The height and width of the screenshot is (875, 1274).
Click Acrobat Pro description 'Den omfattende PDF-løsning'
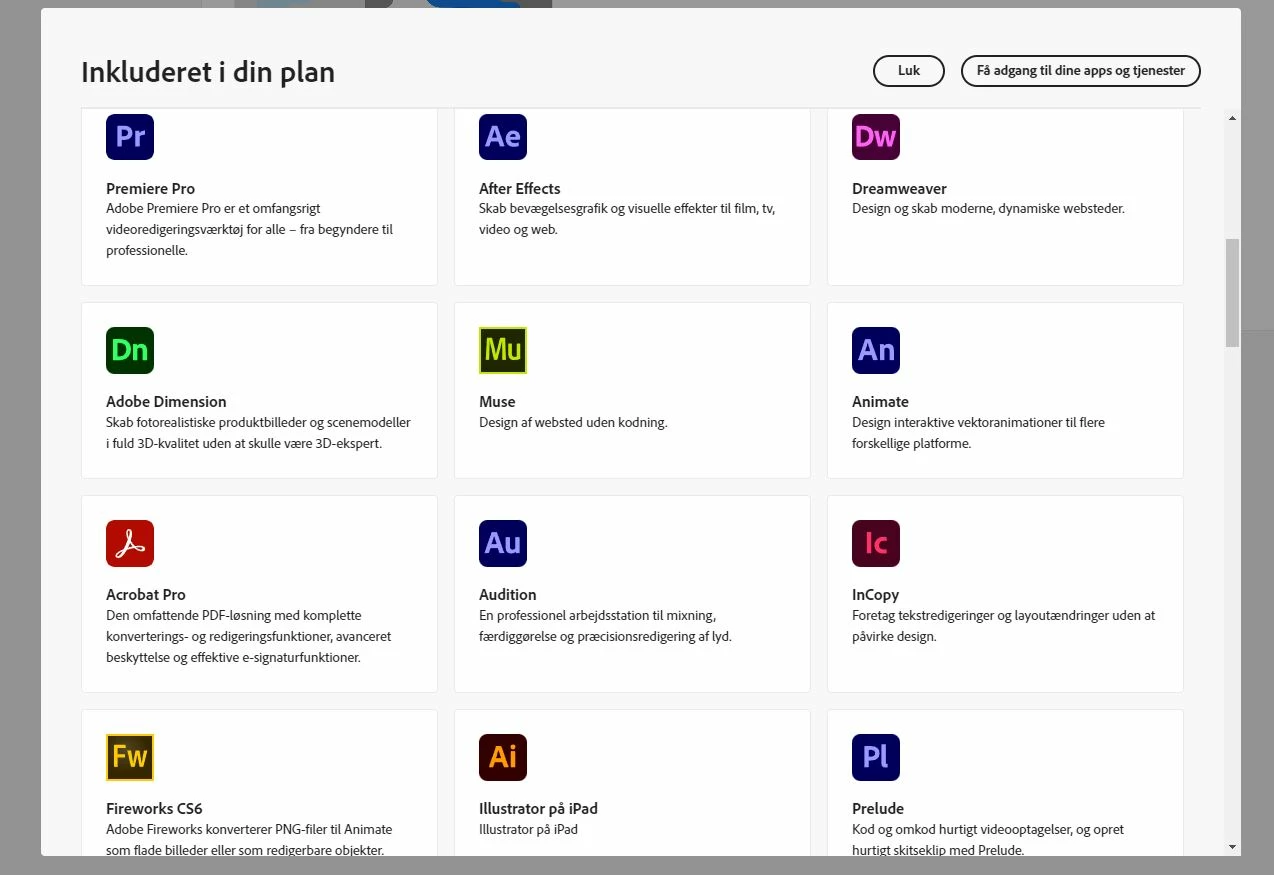[x=249, y=636]
